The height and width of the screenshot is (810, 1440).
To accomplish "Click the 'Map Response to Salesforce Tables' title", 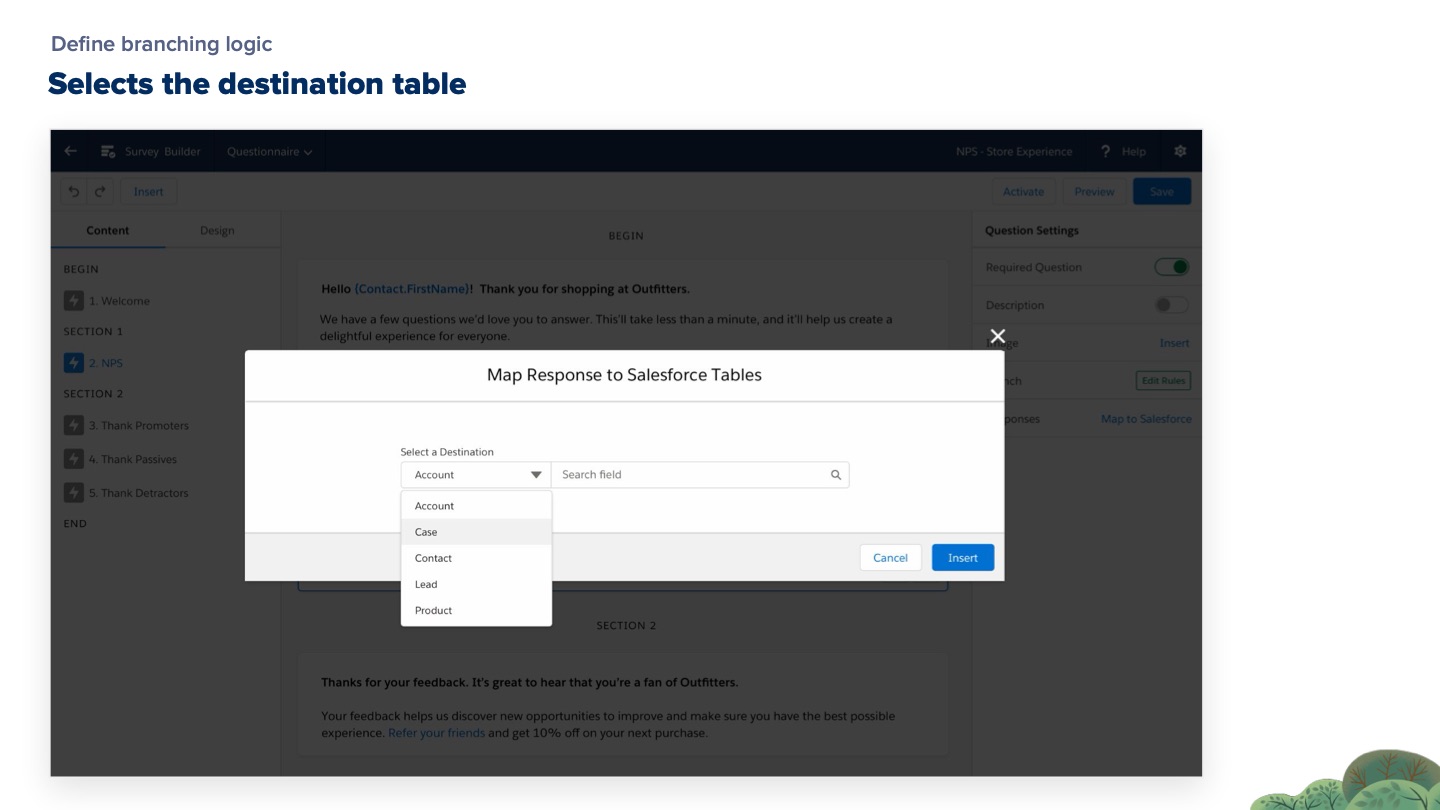I will point(624,375).
